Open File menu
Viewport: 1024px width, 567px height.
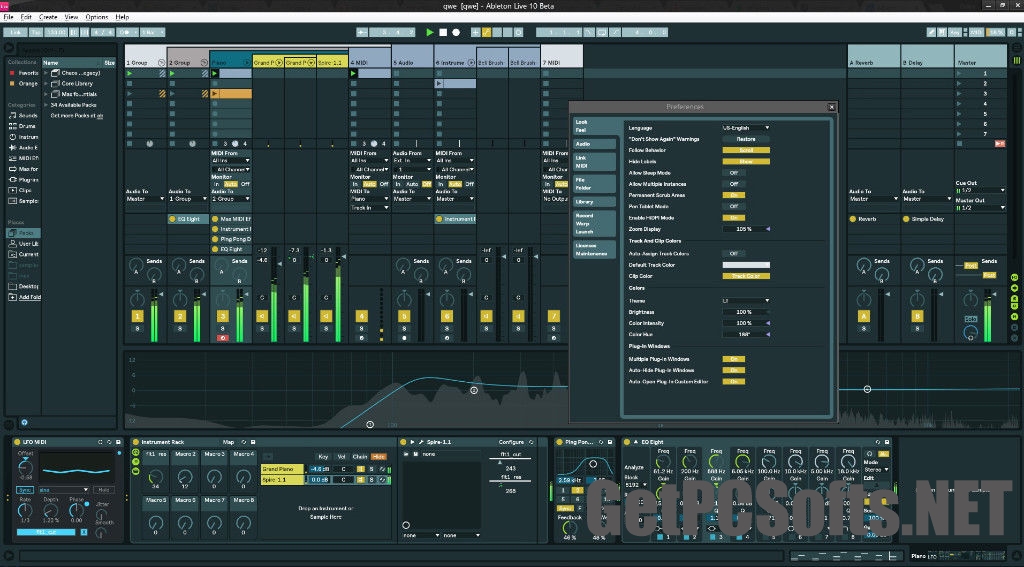click(x=8, y=17)
